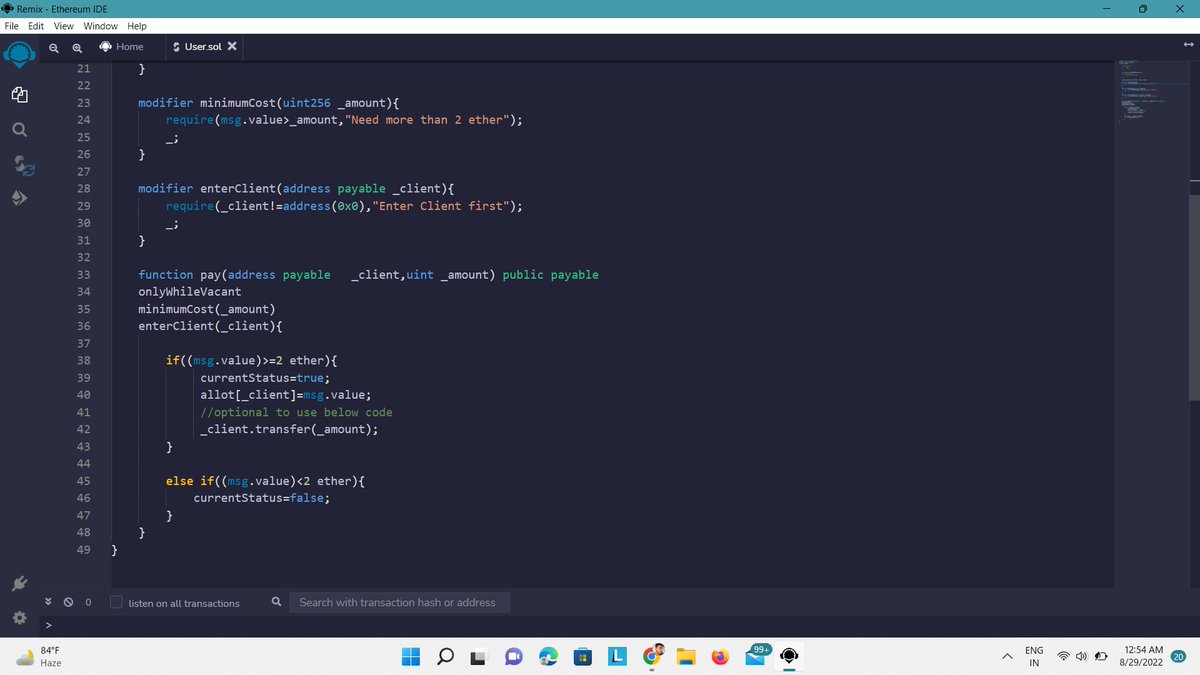Open Google Chrome from taskbar

point(652,657)
